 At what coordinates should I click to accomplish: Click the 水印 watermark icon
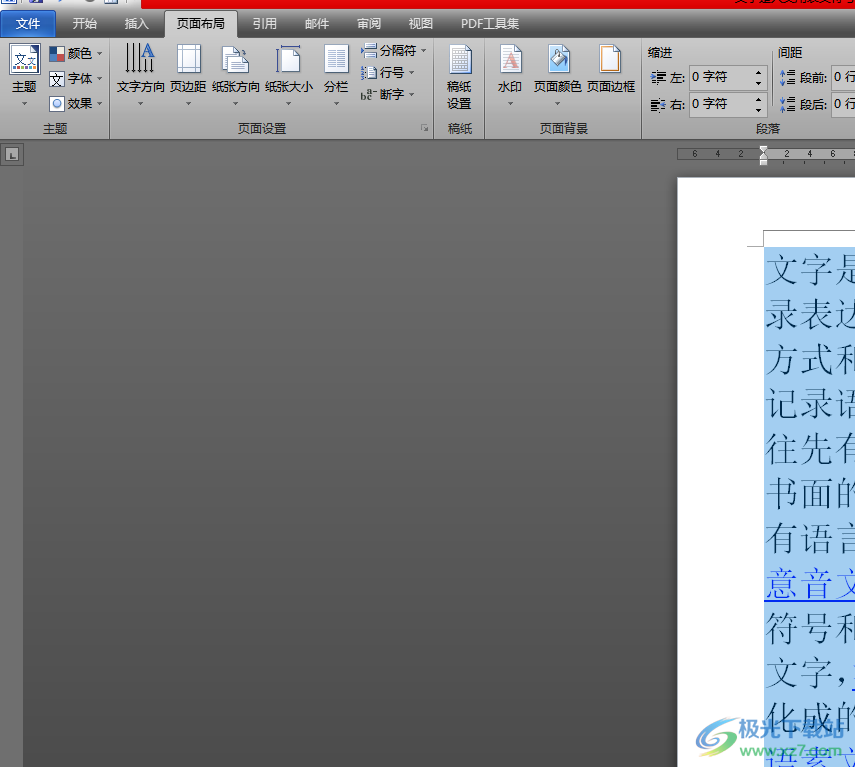[x=510, y=59]
